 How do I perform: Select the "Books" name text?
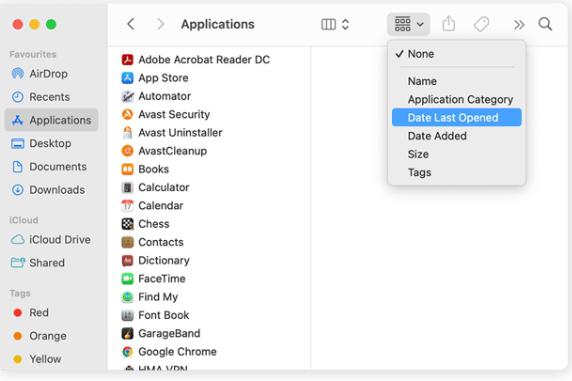(x=154, y=169)
